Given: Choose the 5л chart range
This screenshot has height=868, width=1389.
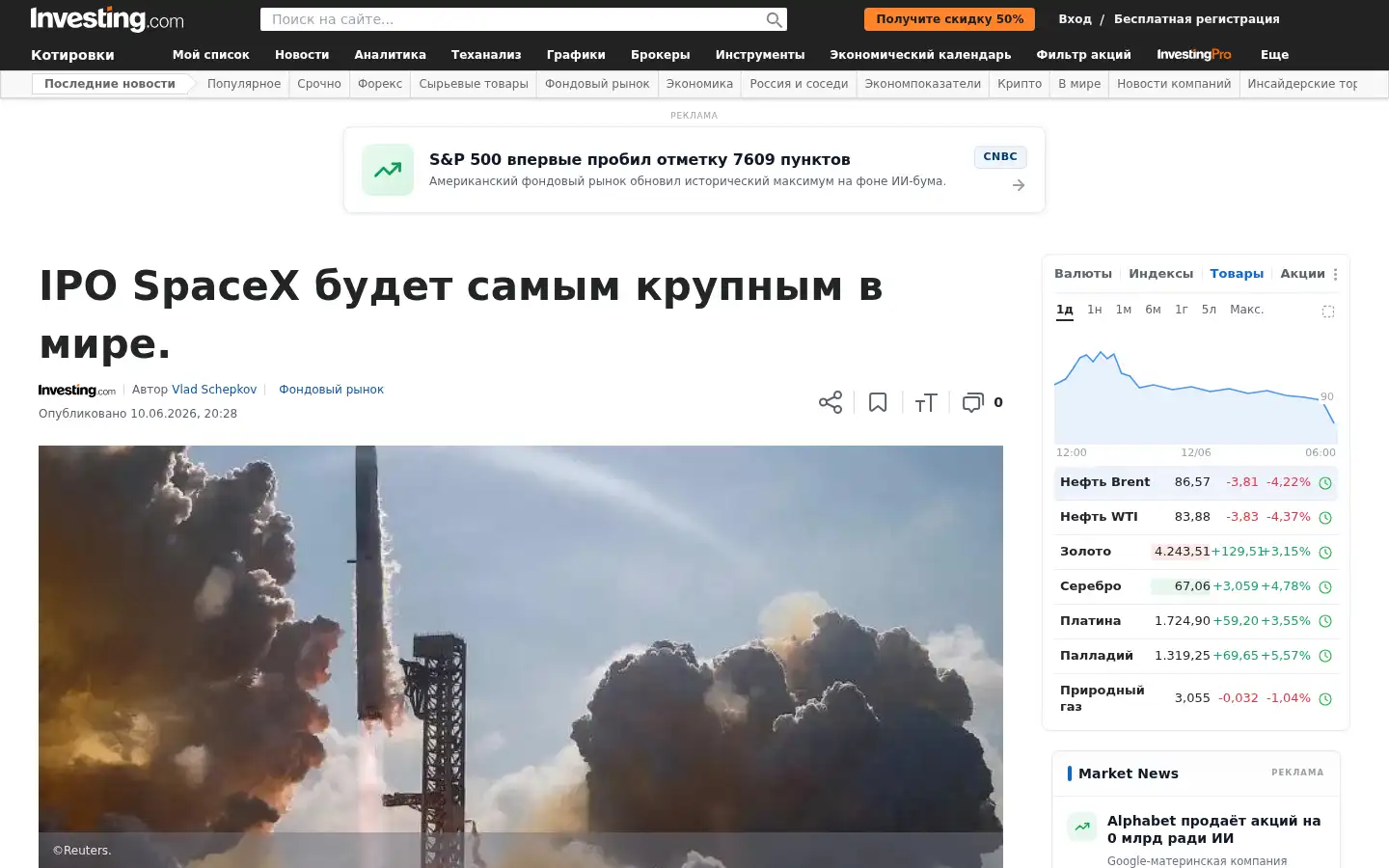Looking at the screenshot, I should 1209,310.
